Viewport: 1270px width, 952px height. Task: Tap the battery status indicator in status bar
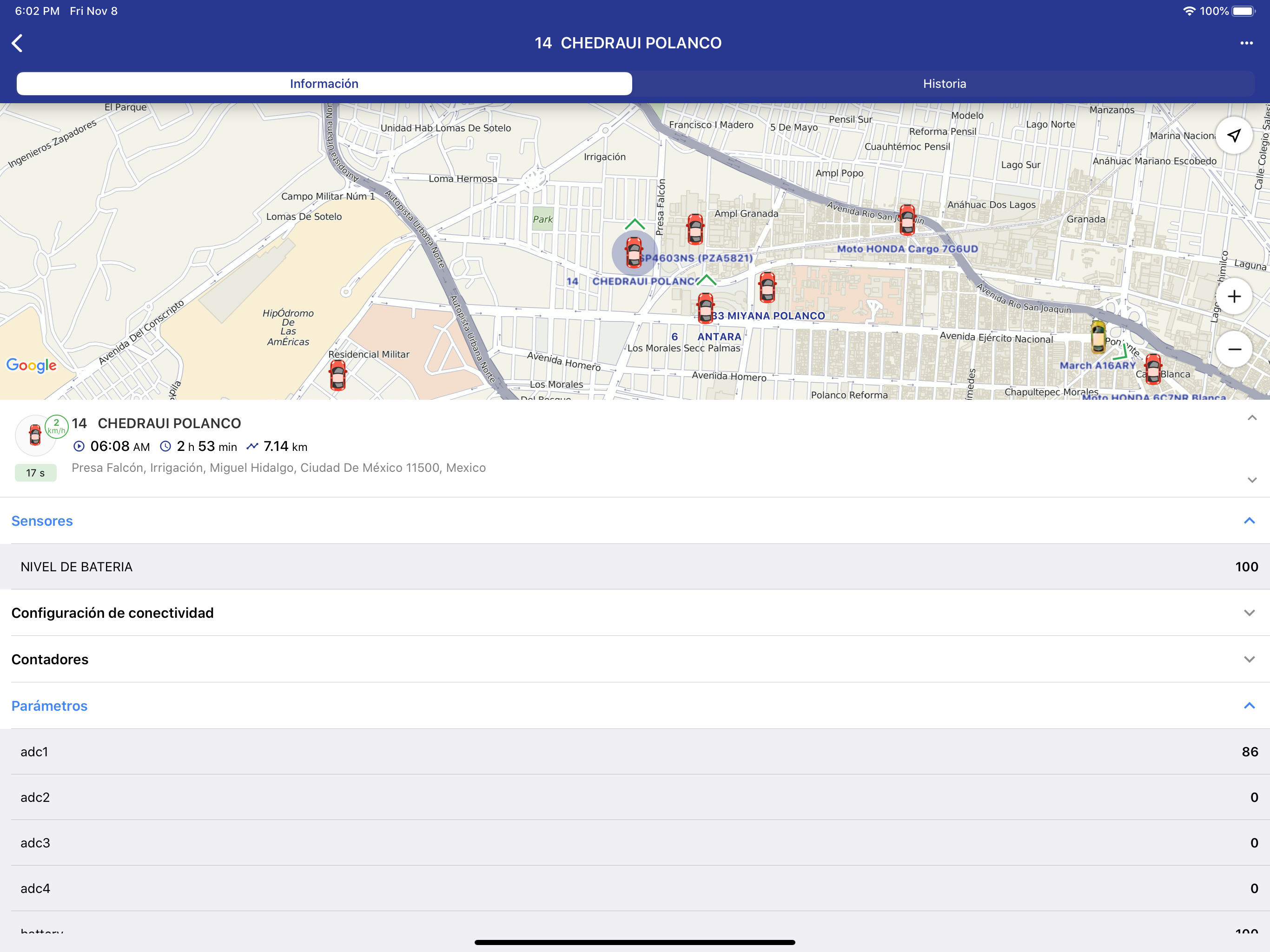[x=1244, y=11]
